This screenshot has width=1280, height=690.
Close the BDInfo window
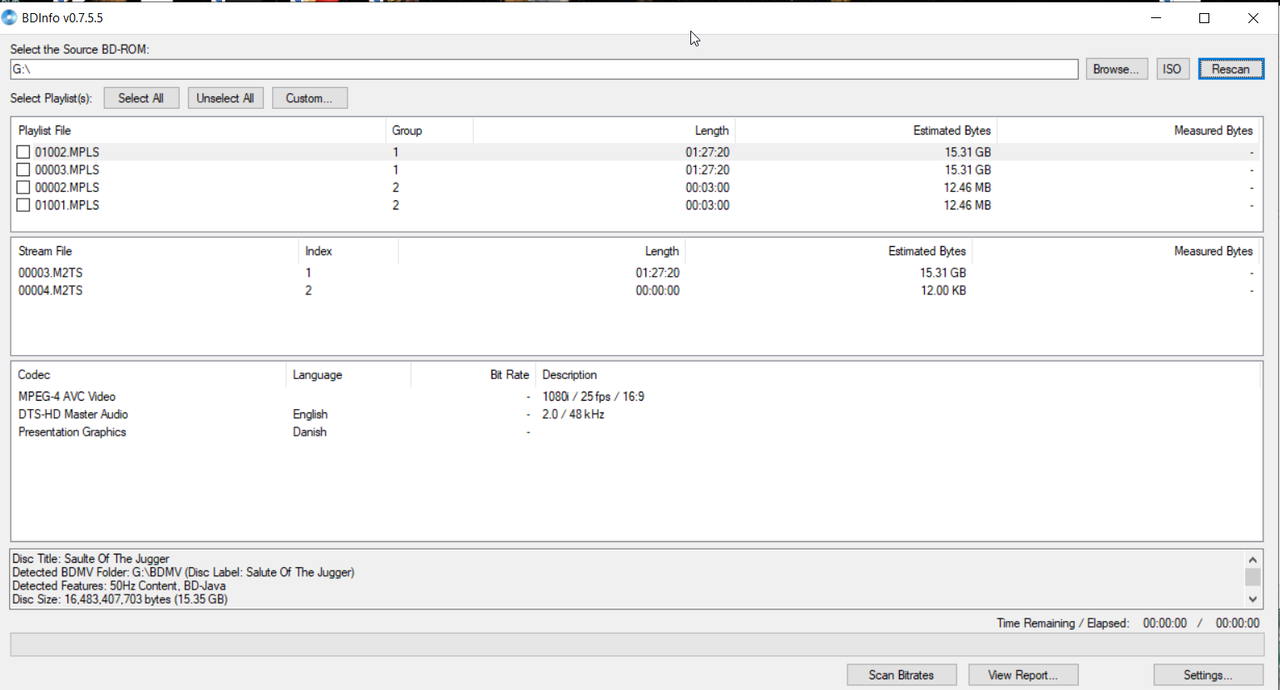pyautogui.click(x=1253, y=18)
